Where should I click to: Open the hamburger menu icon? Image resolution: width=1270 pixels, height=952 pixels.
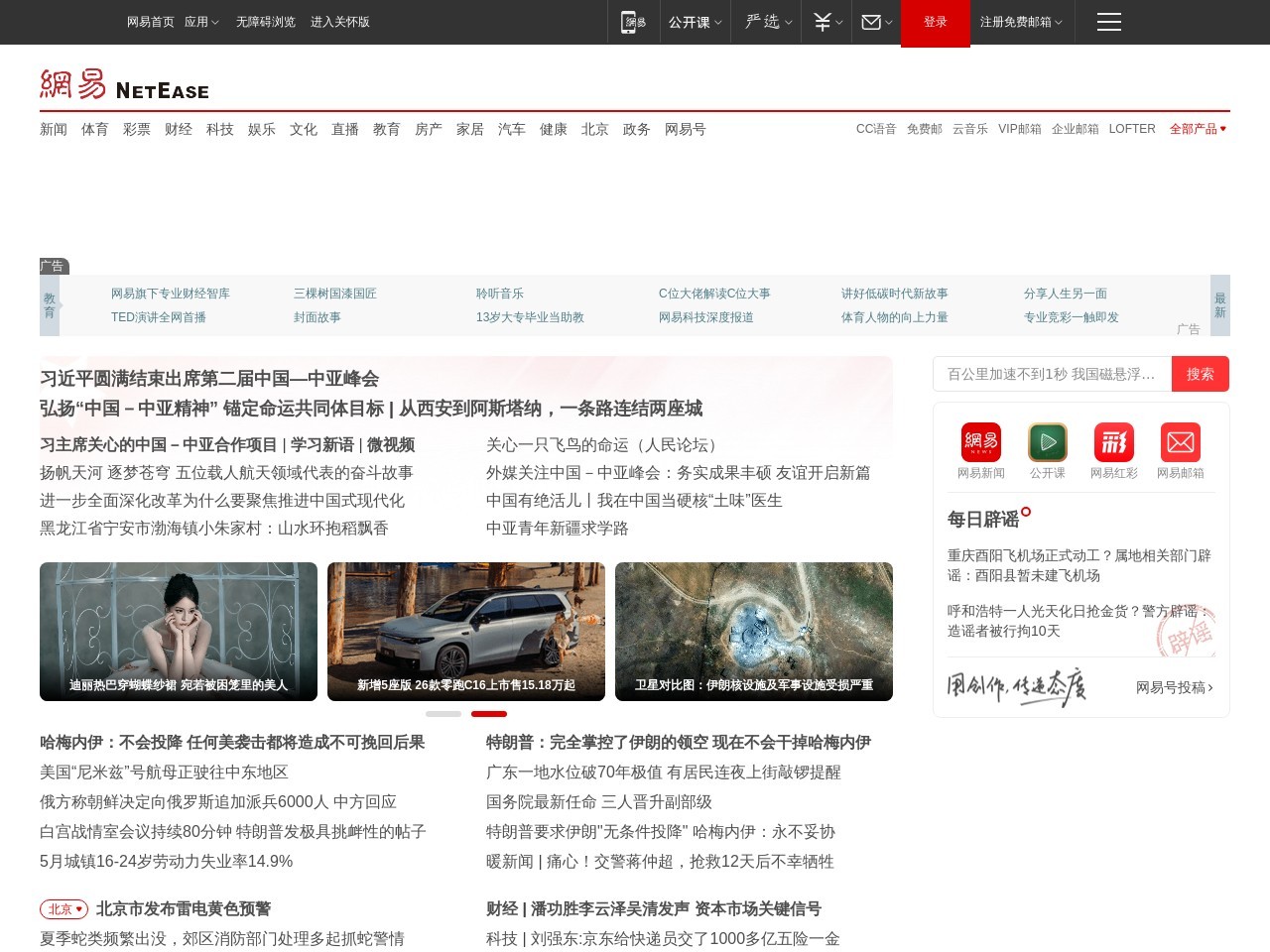click(x=1109, y=22)
